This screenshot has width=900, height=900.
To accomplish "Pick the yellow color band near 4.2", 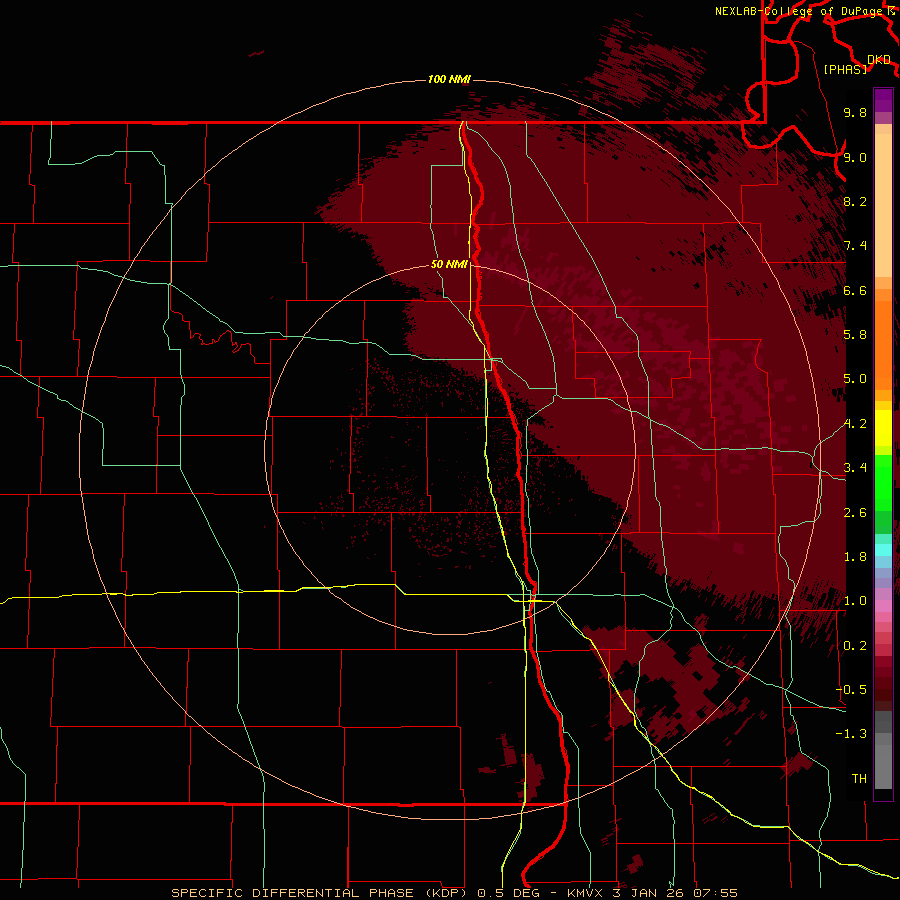I will tap(883, 428).
